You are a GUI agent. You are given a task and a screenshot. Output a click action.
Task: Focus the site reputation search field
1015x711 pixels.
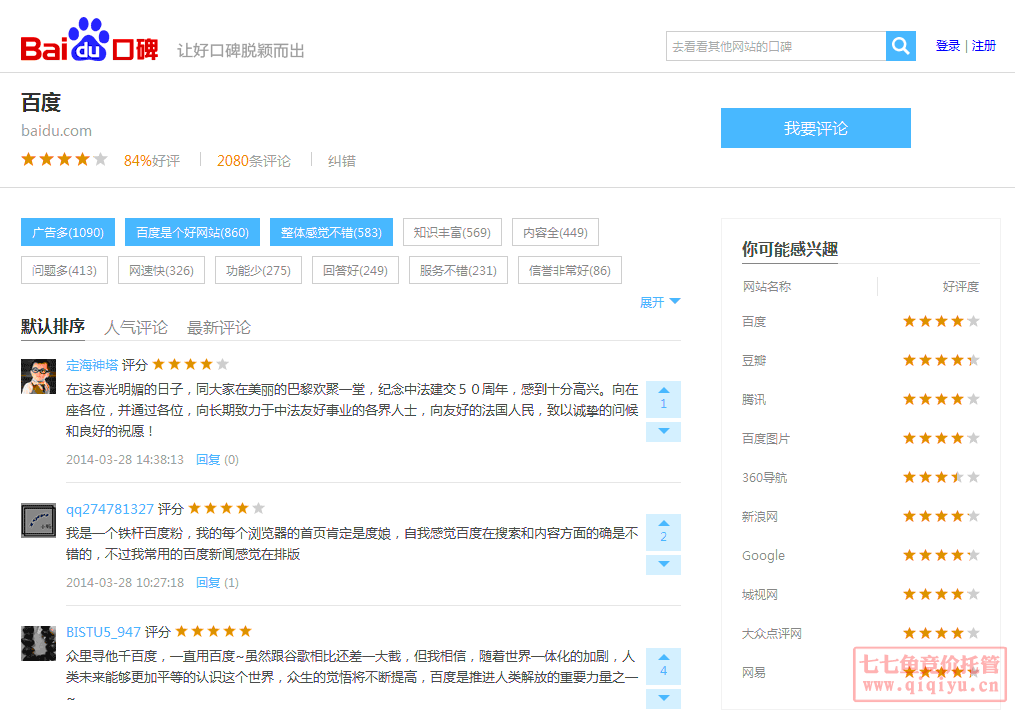(x=776, y=46)
